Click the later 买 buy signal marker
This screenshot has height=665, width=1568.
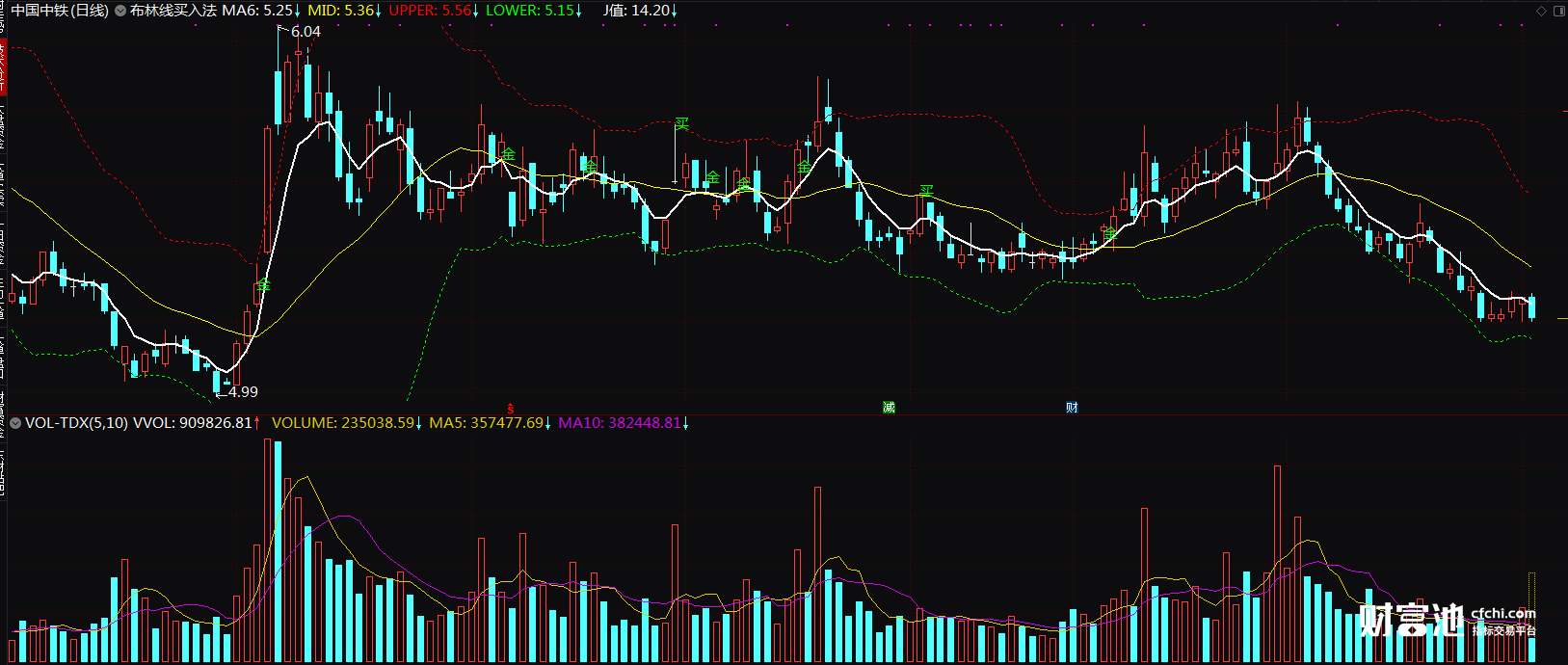[926, 191]
